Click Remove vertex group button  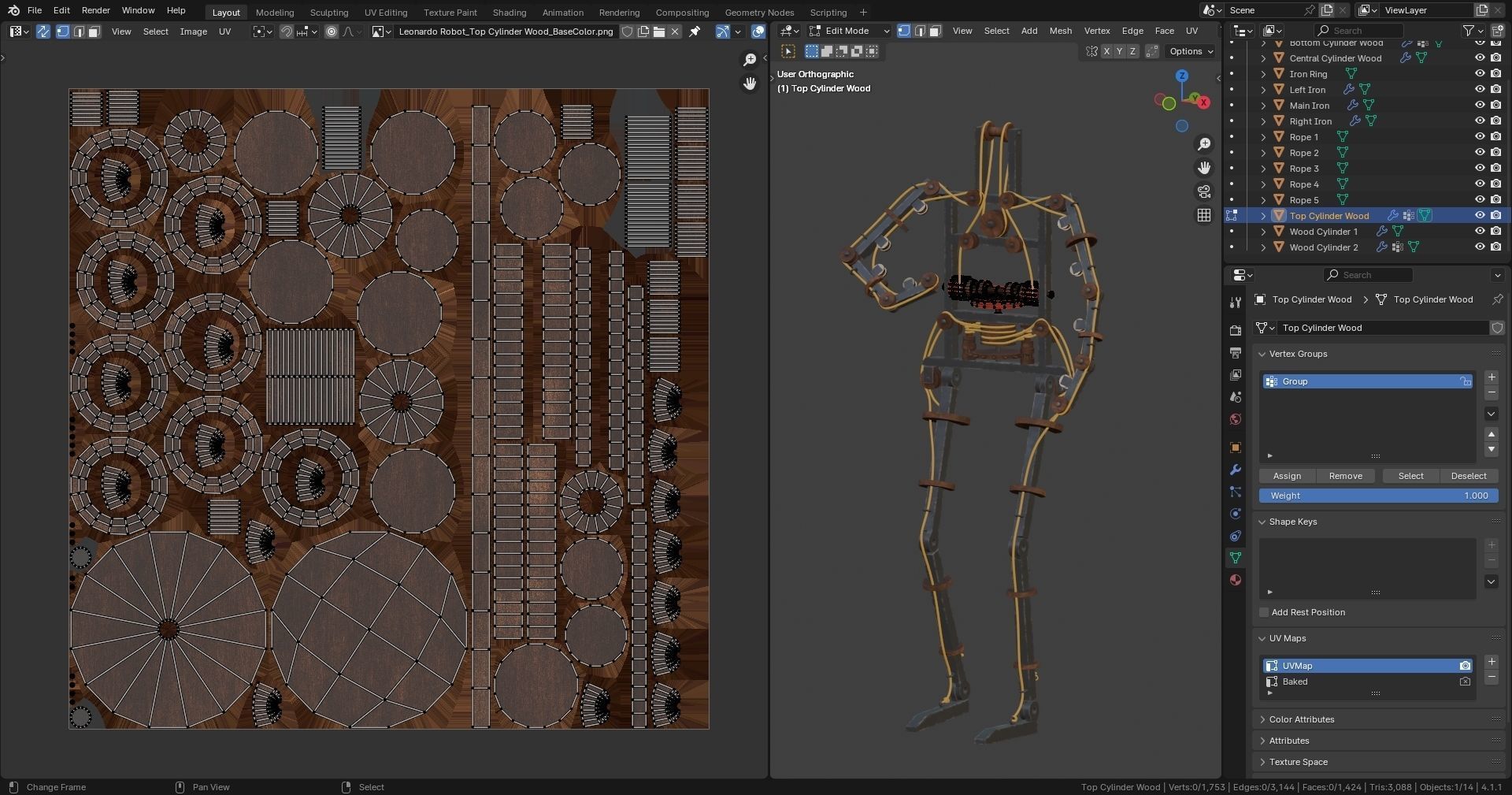[1345, 476]
